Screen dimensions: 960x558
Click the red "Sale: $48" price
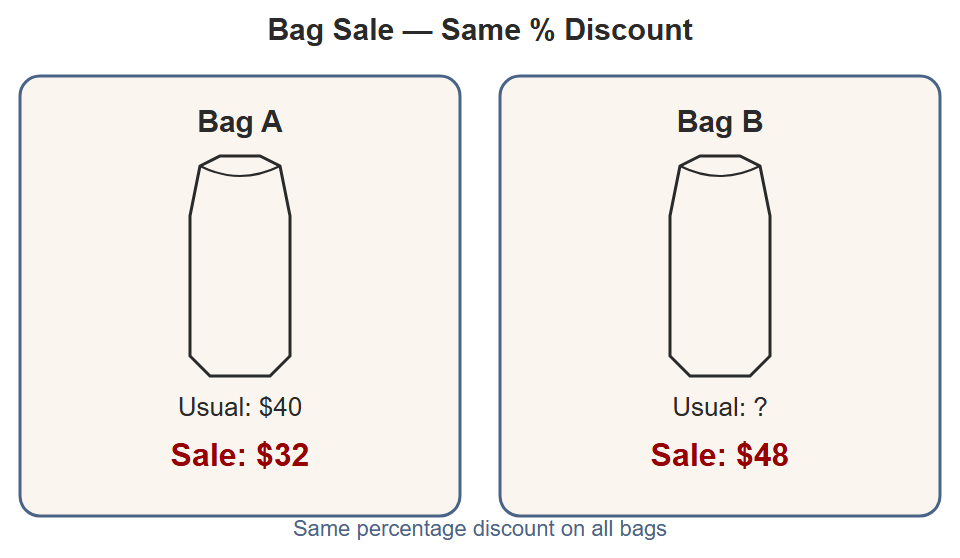pyautogui.click(x=720, y=455)
